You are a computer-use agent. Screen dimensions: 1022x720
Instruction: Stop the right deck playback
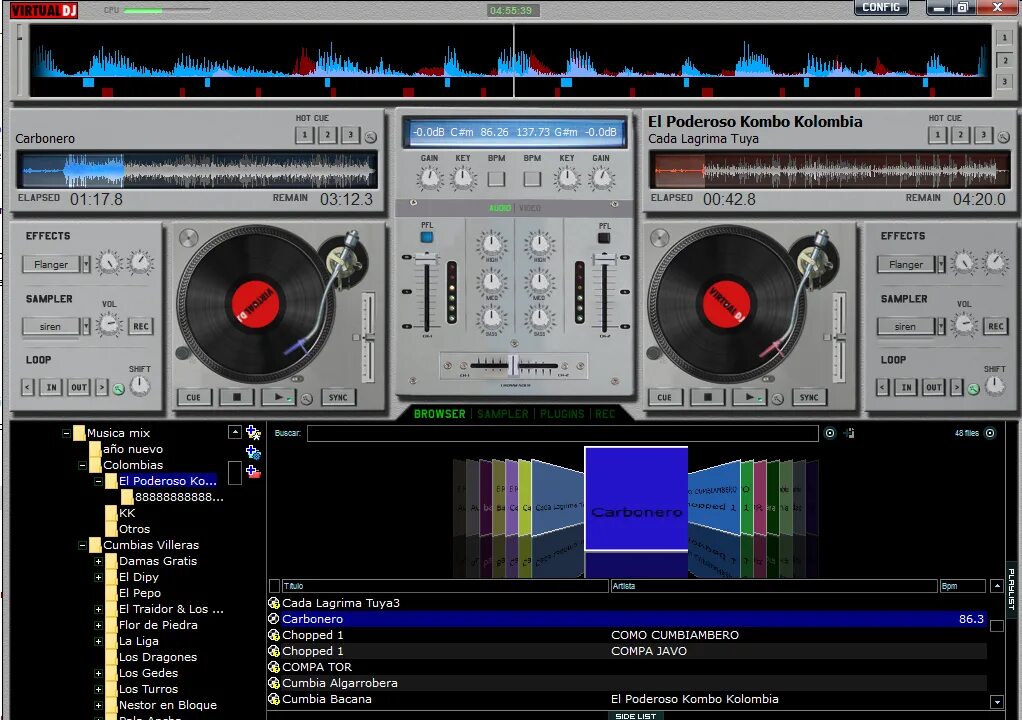coord(708,397)
